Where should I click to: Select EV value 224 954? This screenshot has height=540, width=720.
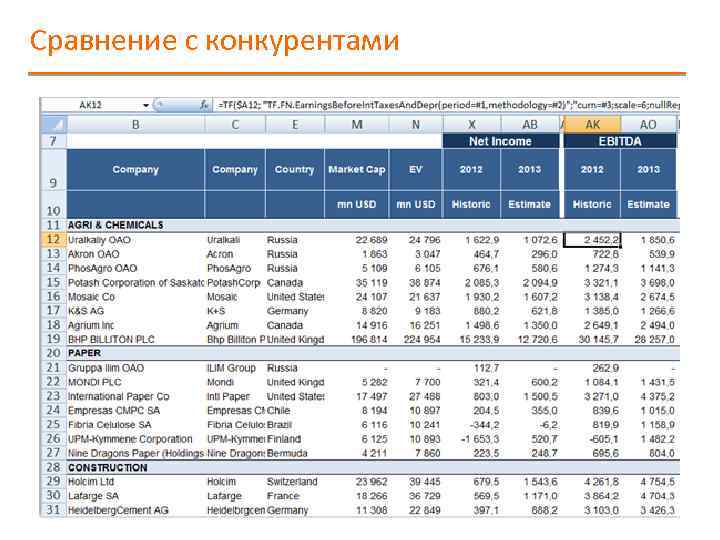coord(416,339)
